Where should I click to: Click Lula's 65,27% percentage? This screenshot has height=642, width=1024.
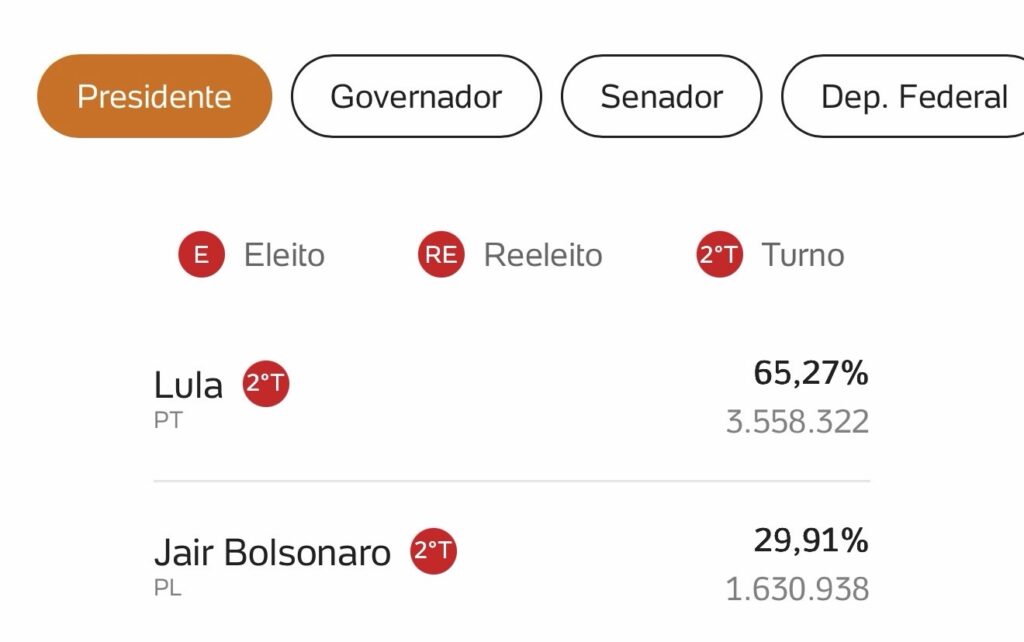pyautogui.click(x=811, y=374)
